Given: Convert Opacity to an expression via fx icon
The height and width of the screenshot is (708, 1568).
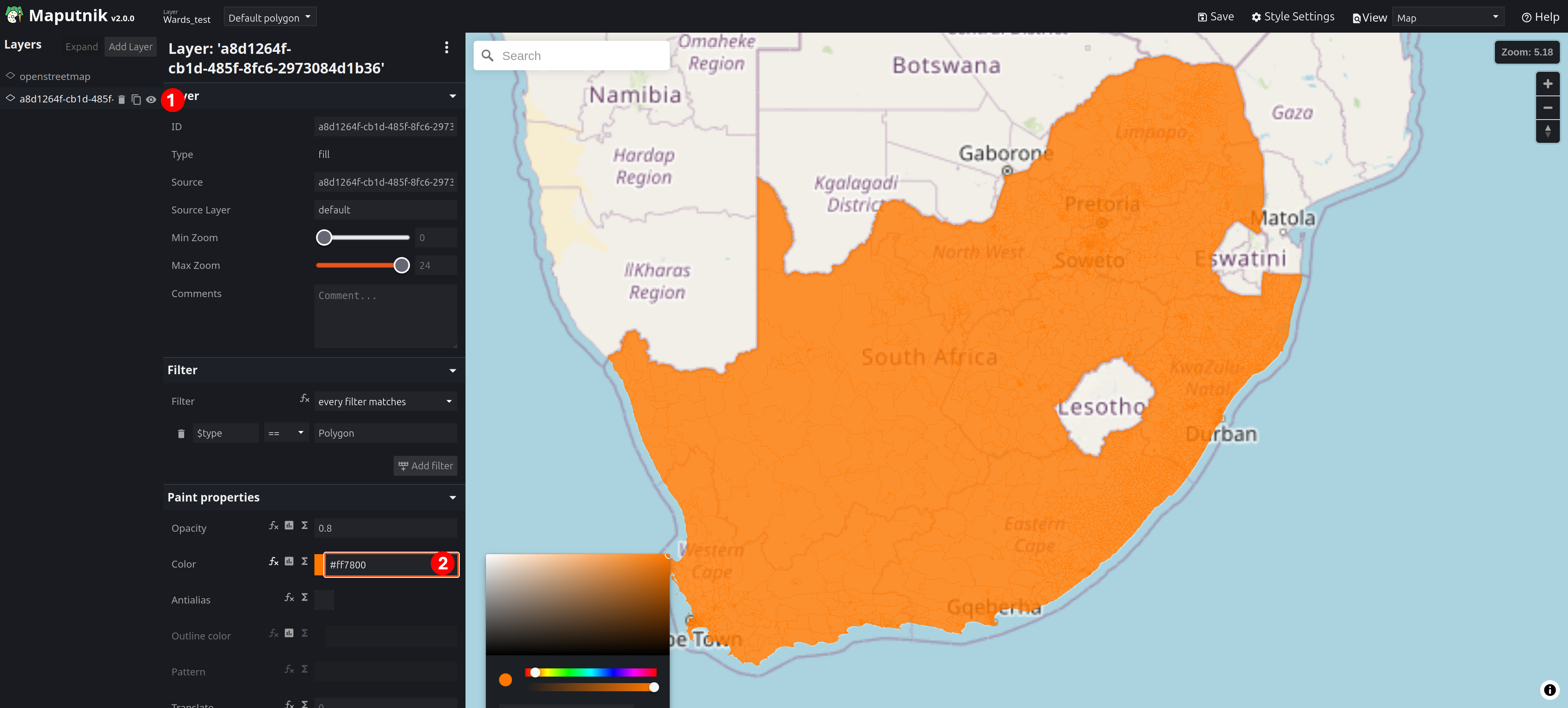Looking at the screenshot, I should click(274, 526).
